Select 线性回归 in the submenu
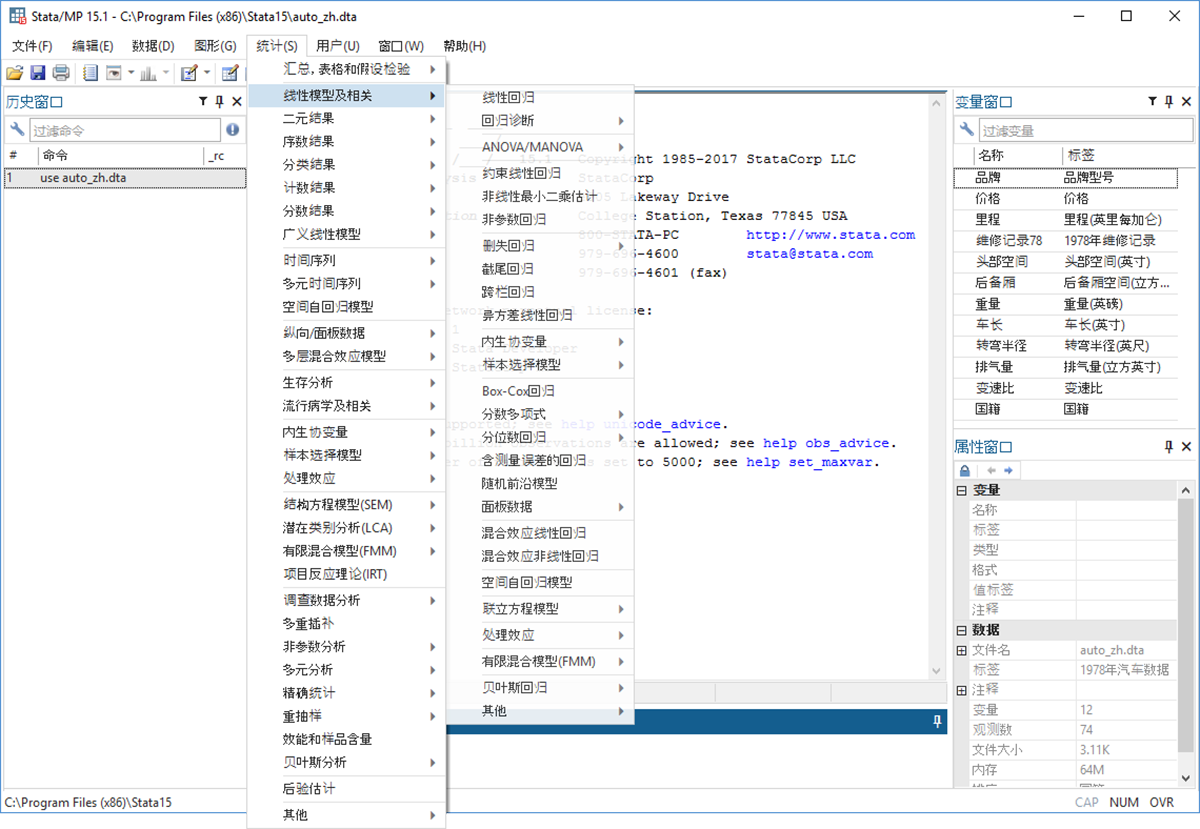The image size is (1200, 829). 508,97
